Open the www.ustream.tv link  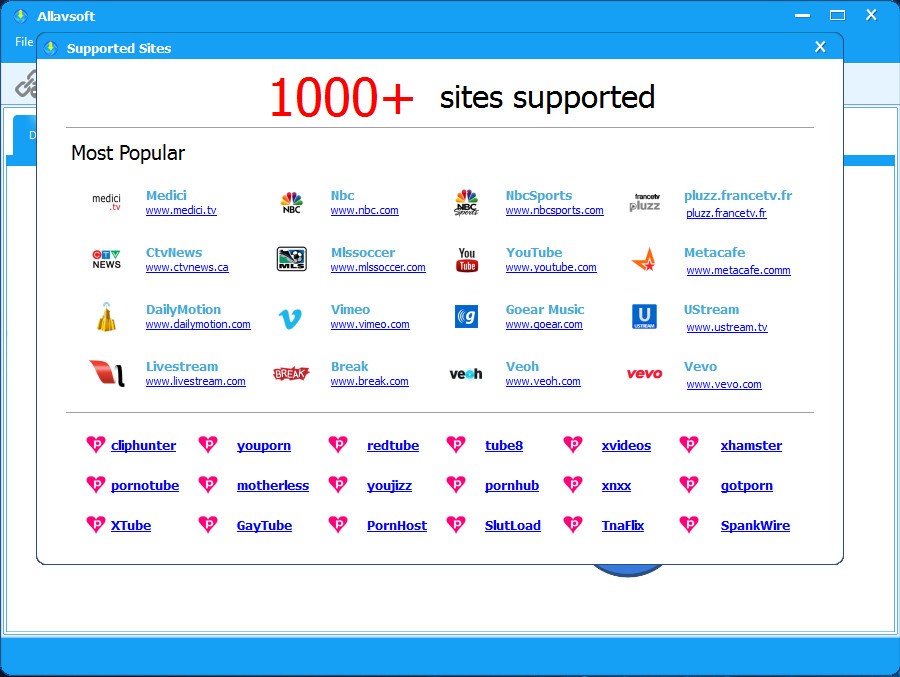727,327
